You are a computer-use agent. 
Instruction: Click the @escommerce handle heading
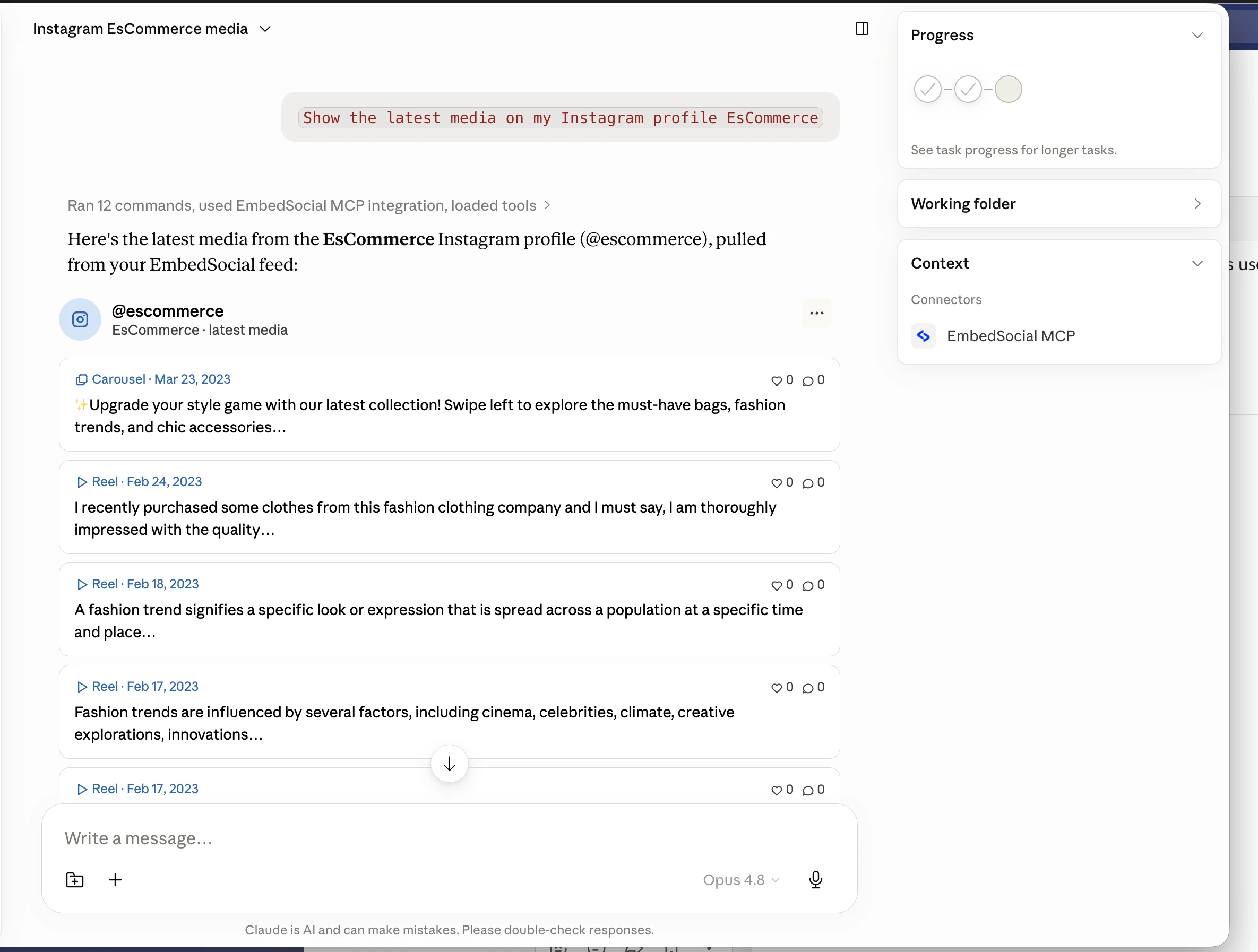point(168,311)
